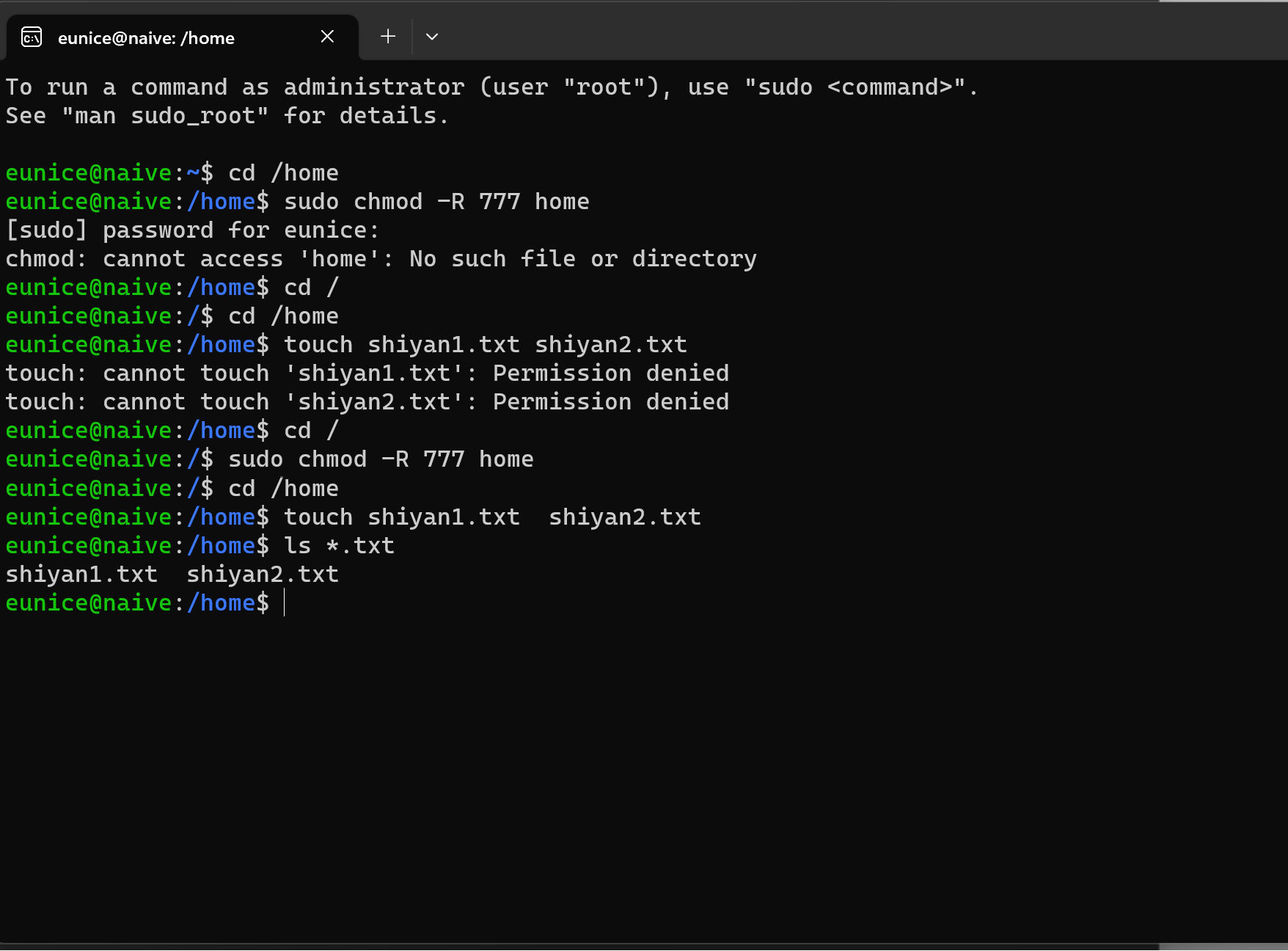This screenshot has height=951, width=1288.
Task: Click "Permission denied" on the shiyan2.txt error line
Action: (610, 402)
